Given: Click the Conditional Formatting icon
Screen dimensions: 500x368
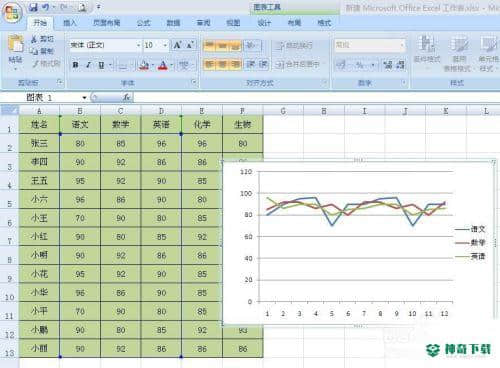Looking at the screenshot, I should click(427, 50).
